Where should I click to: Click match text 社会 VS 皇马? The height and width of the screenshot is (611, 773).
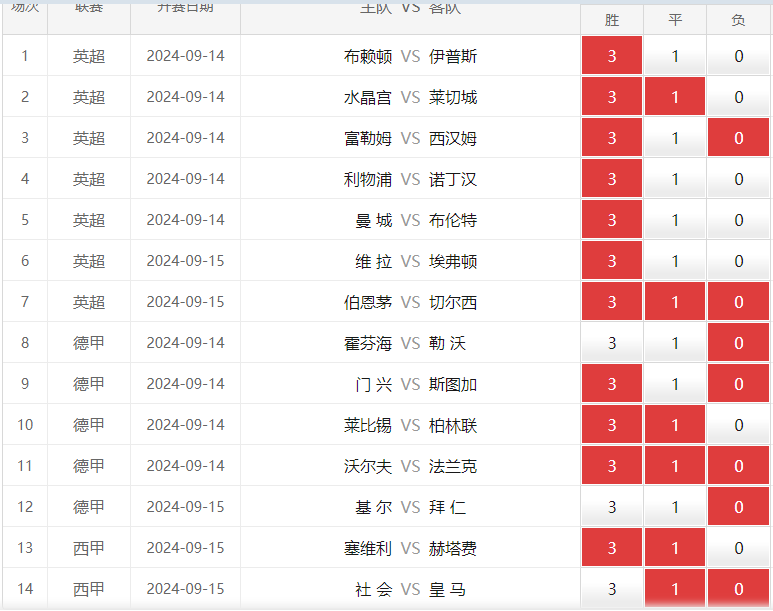(x=410, y=588)
